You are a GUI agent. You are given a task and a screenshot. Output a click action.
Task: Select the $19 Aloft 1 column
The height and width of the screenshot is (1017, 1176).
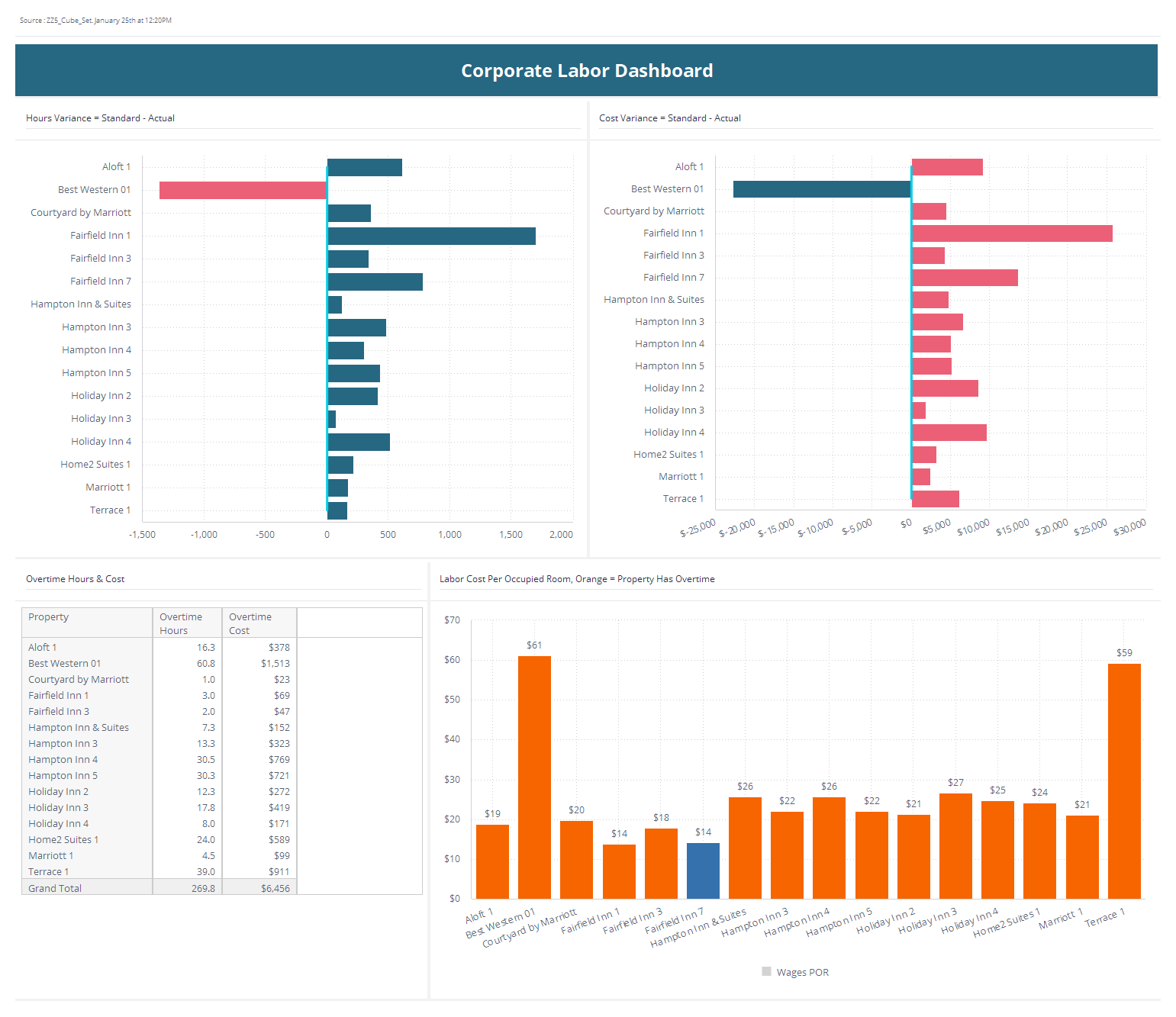[492, 861]
